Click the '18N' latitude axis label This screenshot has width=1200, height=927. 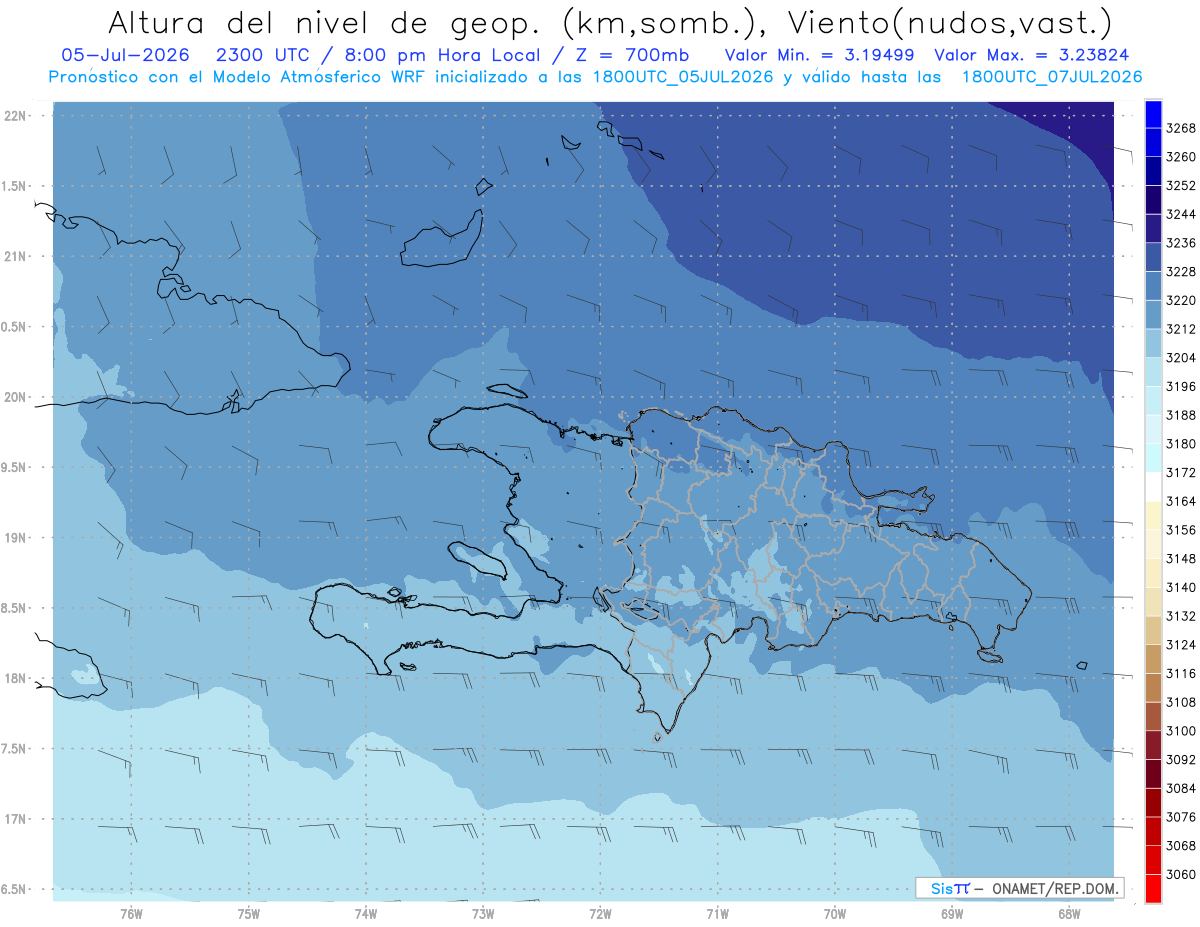[x=15, y=678]
